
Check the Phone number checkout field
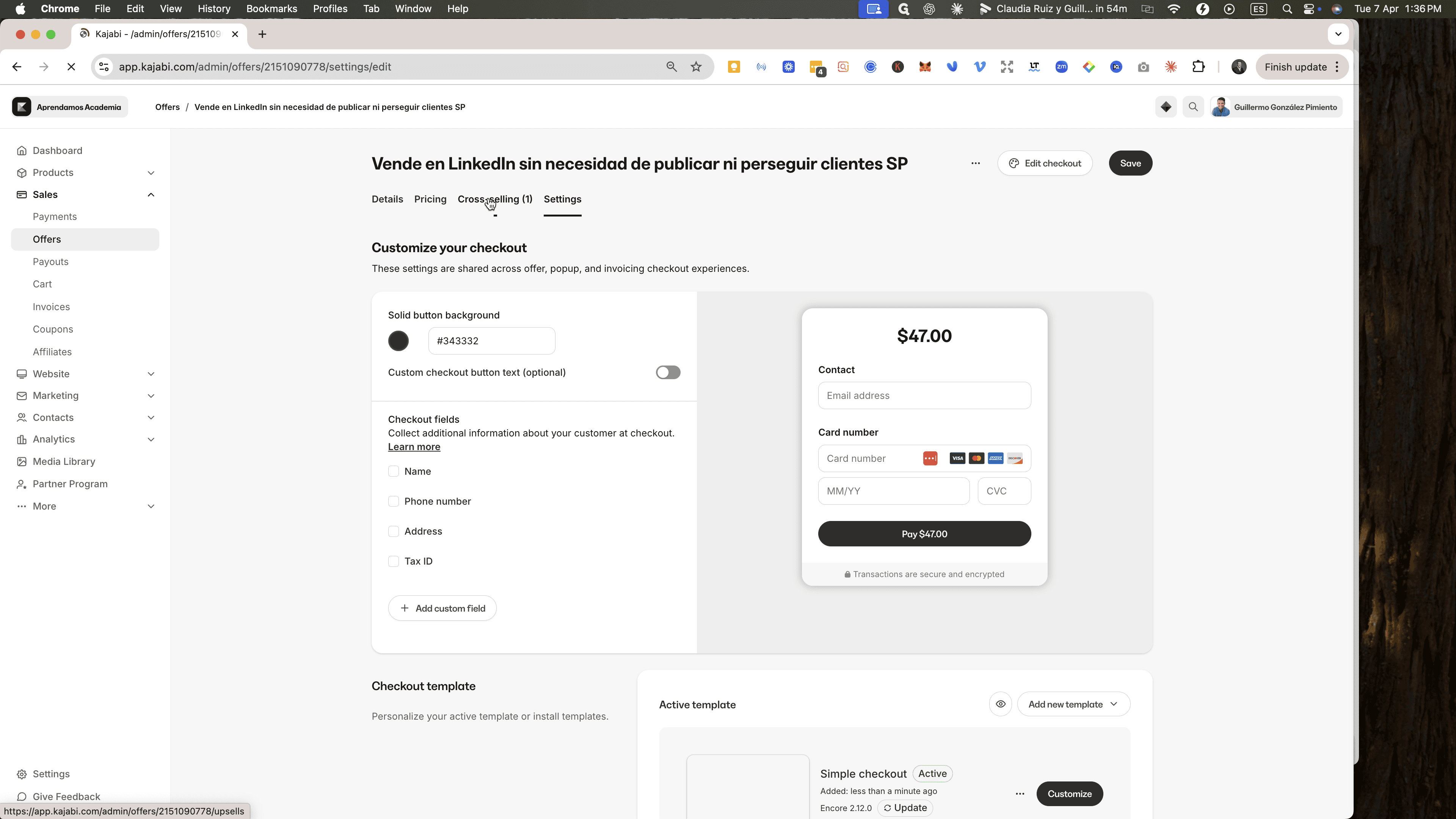(394, 501)
